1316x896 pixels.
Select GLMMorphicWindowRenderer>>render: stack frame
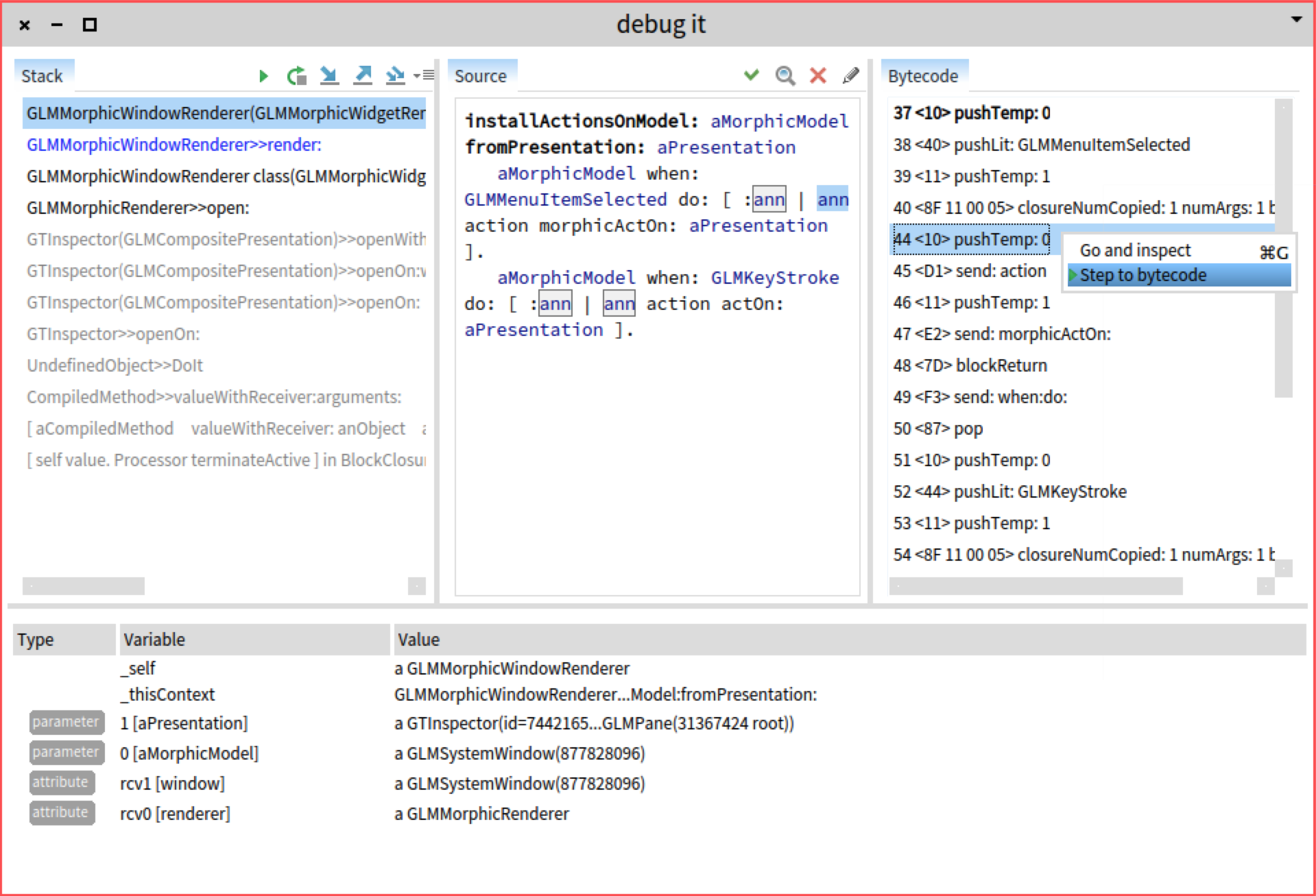(x=174, y=145)
